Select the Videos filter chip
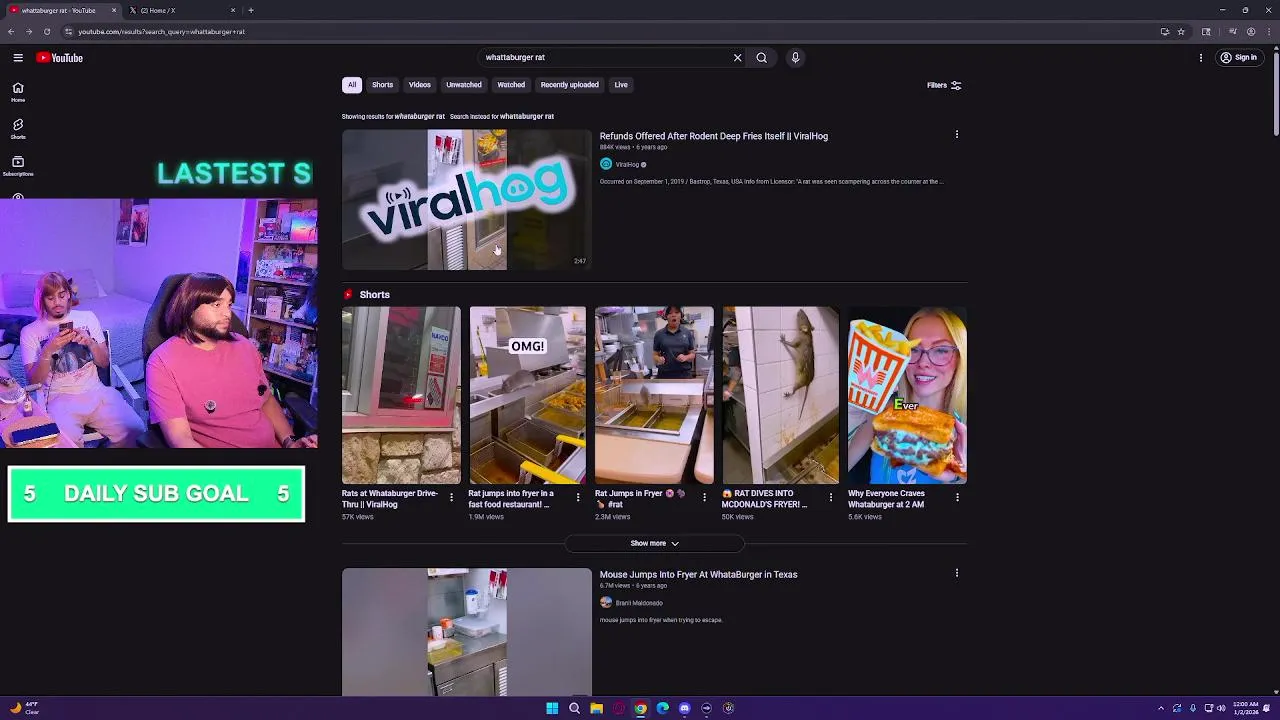This screenshot has height=720, width=1280. (x=420, y=85)
